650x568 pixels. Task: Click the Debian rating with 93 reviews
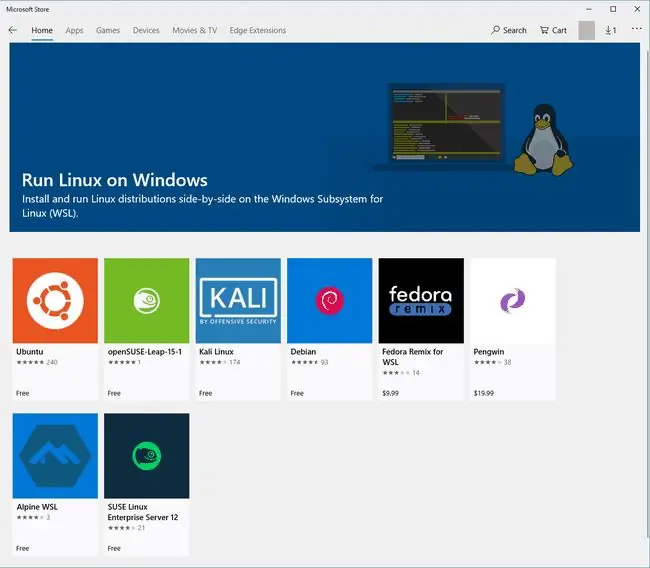tap(309, 362)
